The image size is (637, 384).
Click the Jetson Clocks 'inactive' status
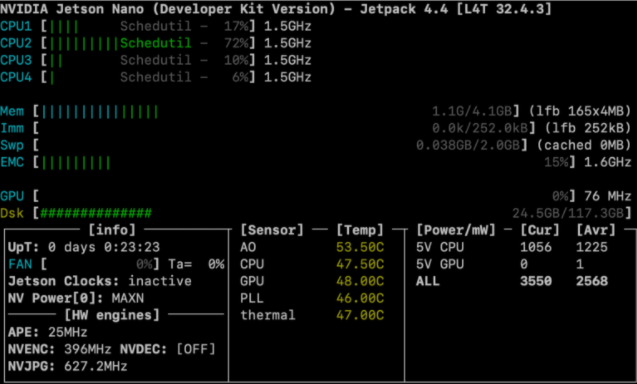click(160, 282)
